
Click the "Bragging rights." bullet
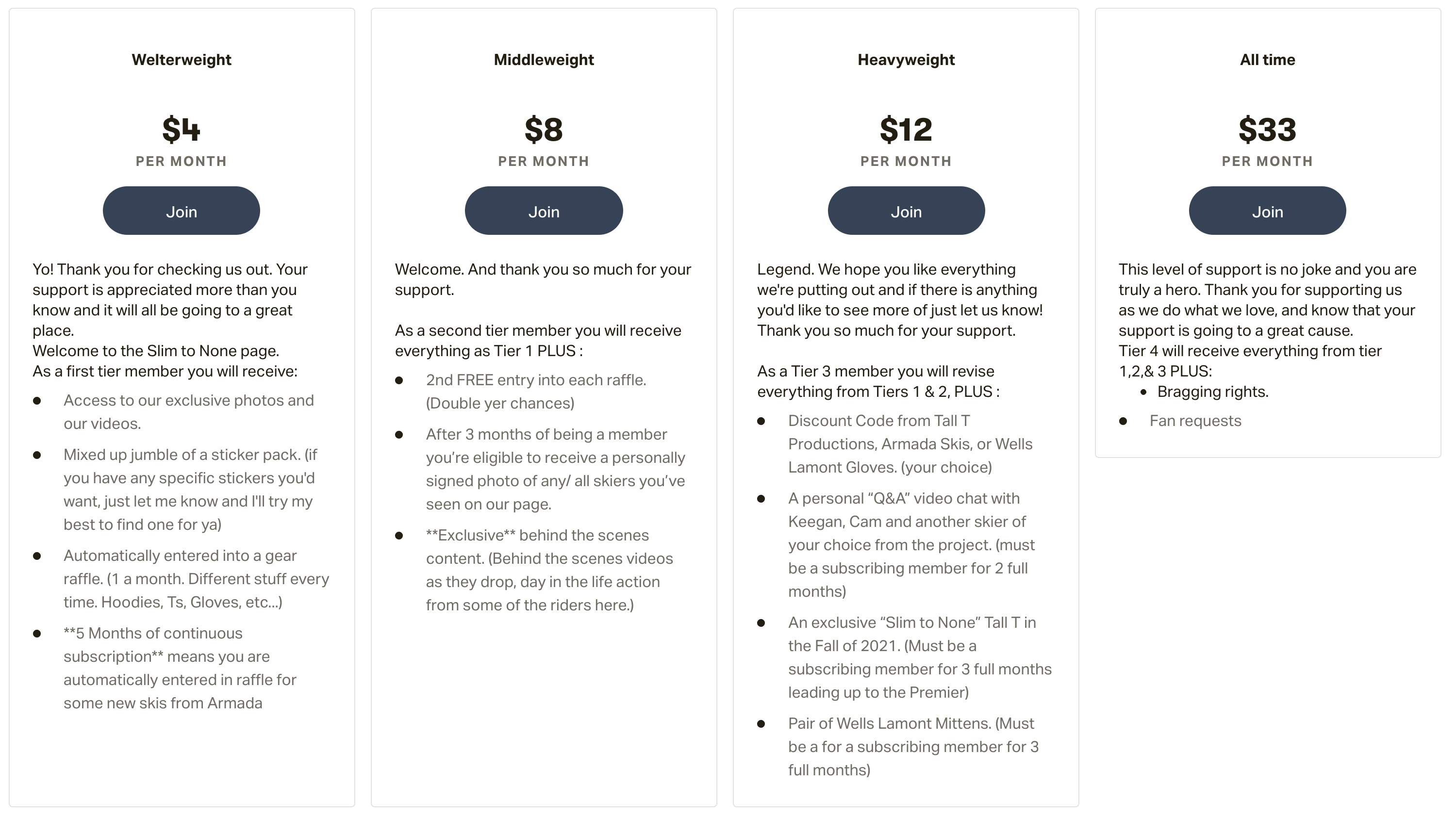pos(1212,392)
